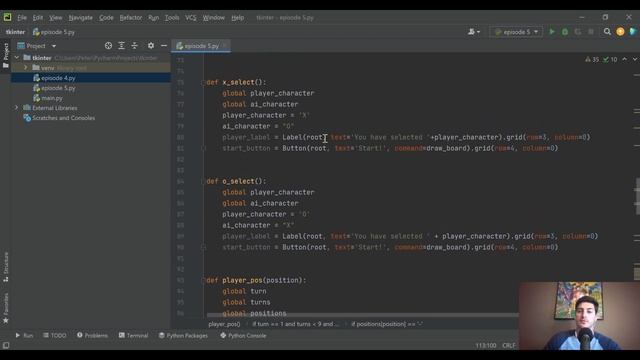Image resolution: width=640 pixels, height=360 pixels.
Task: Open the Run menu
Action: (153, 18)
